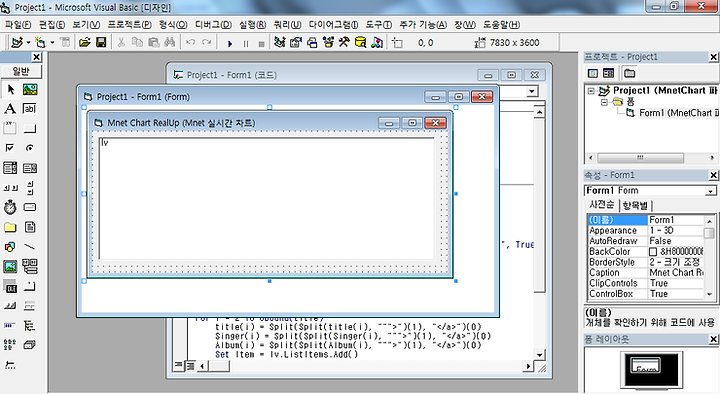Pick the ComboBox control tool

click(10, 168)
